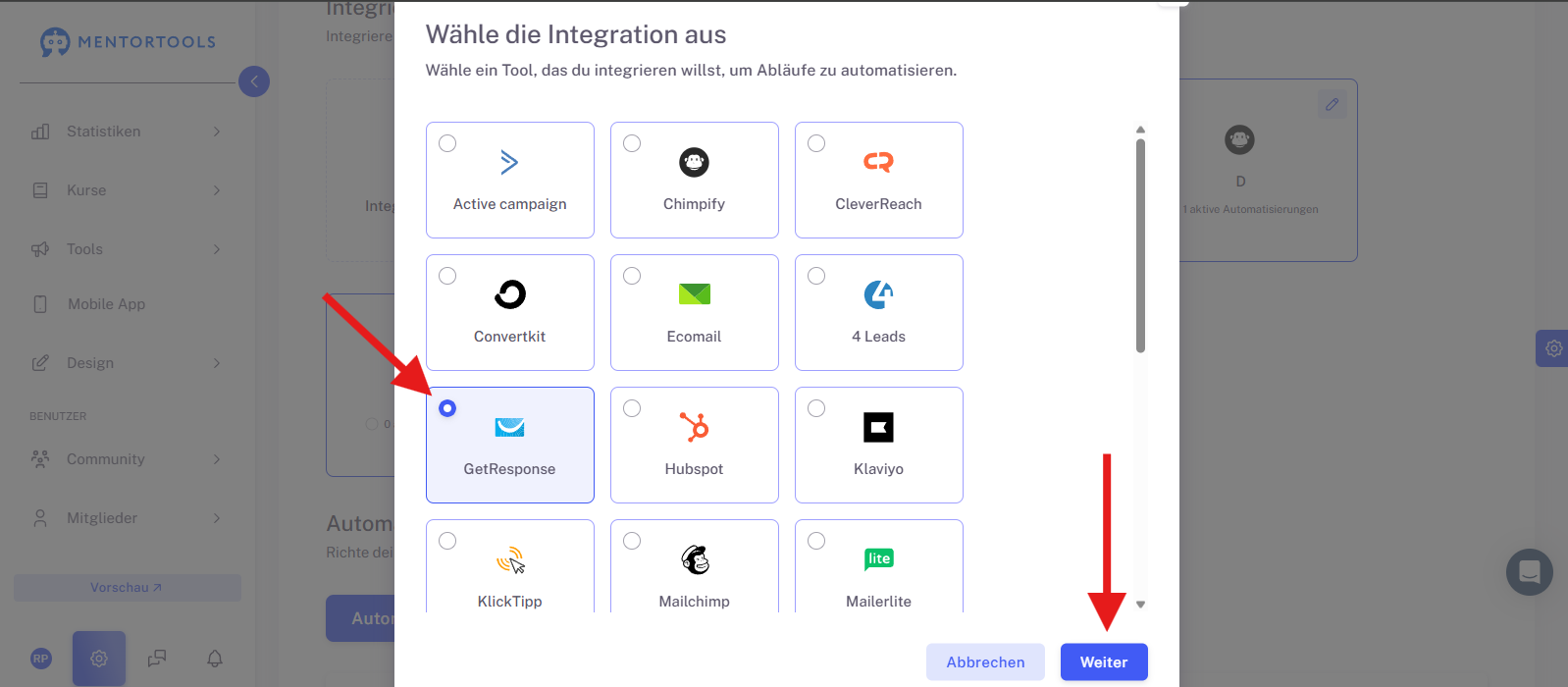
Task: Select the Chimpify radio button
Action: 632,143
